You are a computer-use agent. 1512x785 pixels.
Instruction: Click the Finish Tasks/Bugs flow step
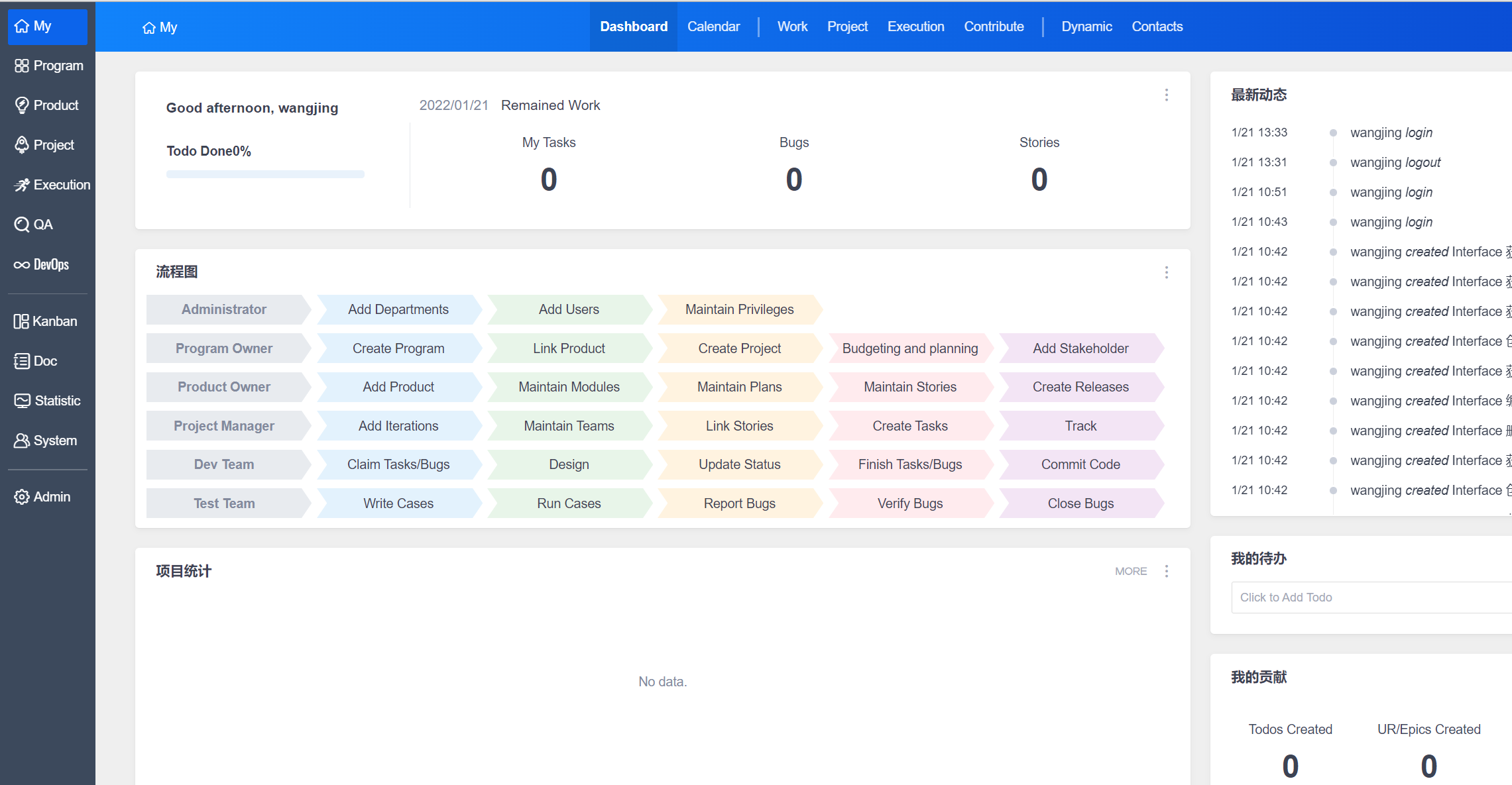point(910,464)
